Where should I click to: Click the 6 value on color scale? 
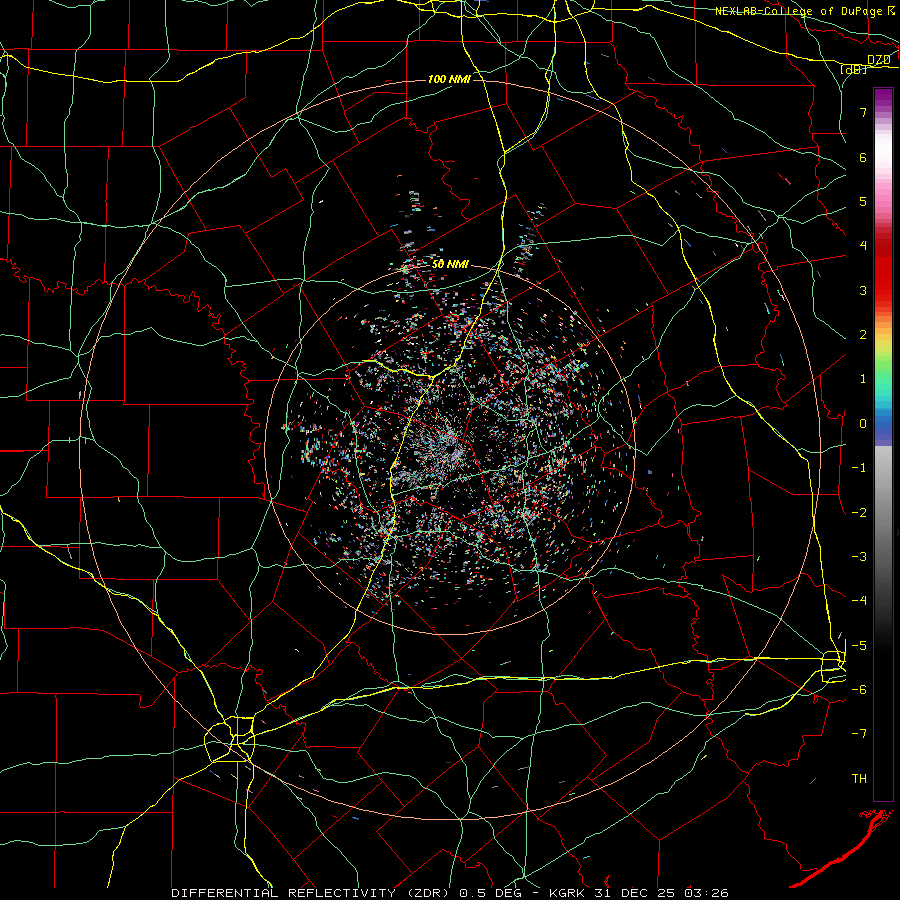[863, 157]
